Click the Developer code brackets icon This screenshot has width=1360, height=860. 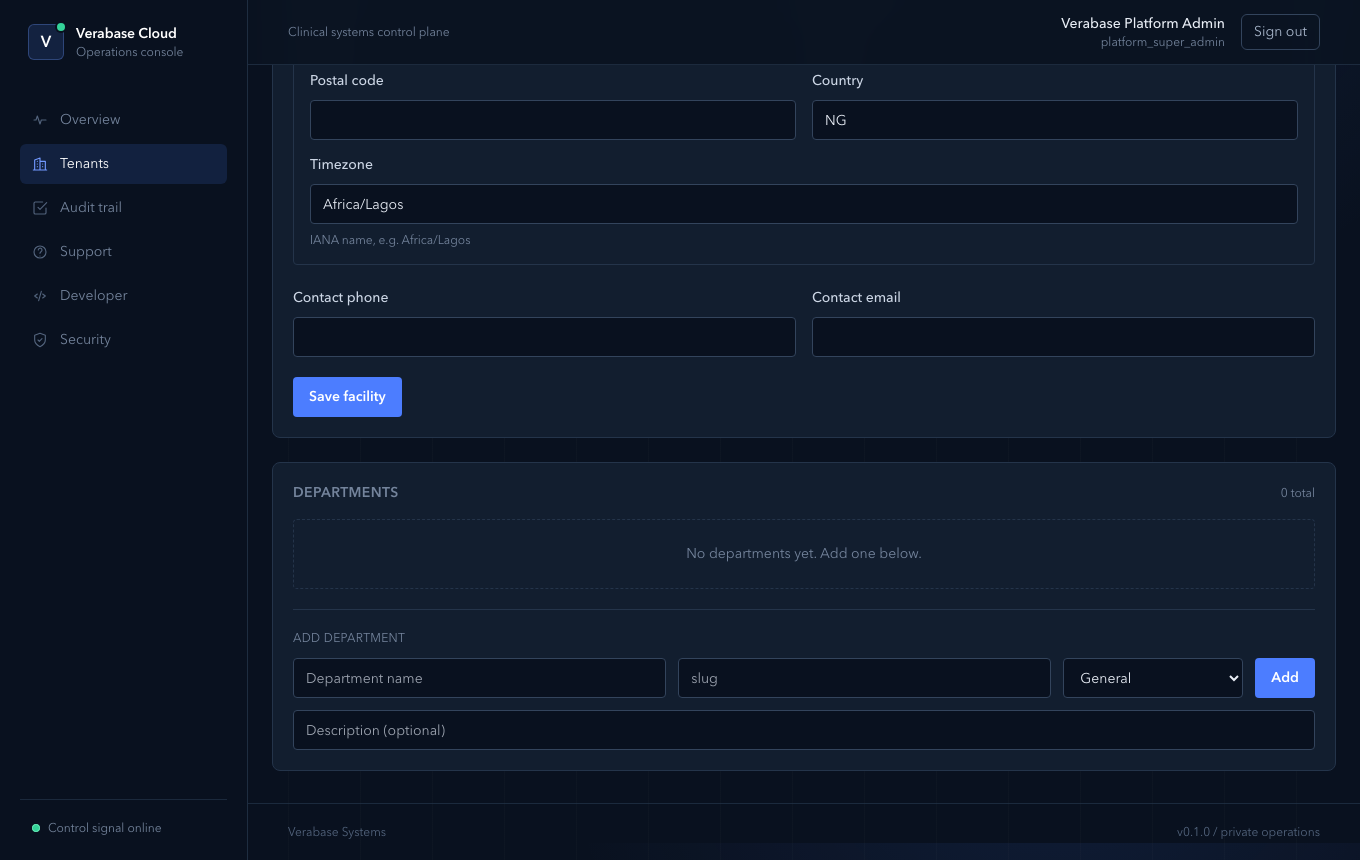pos(40,296)
